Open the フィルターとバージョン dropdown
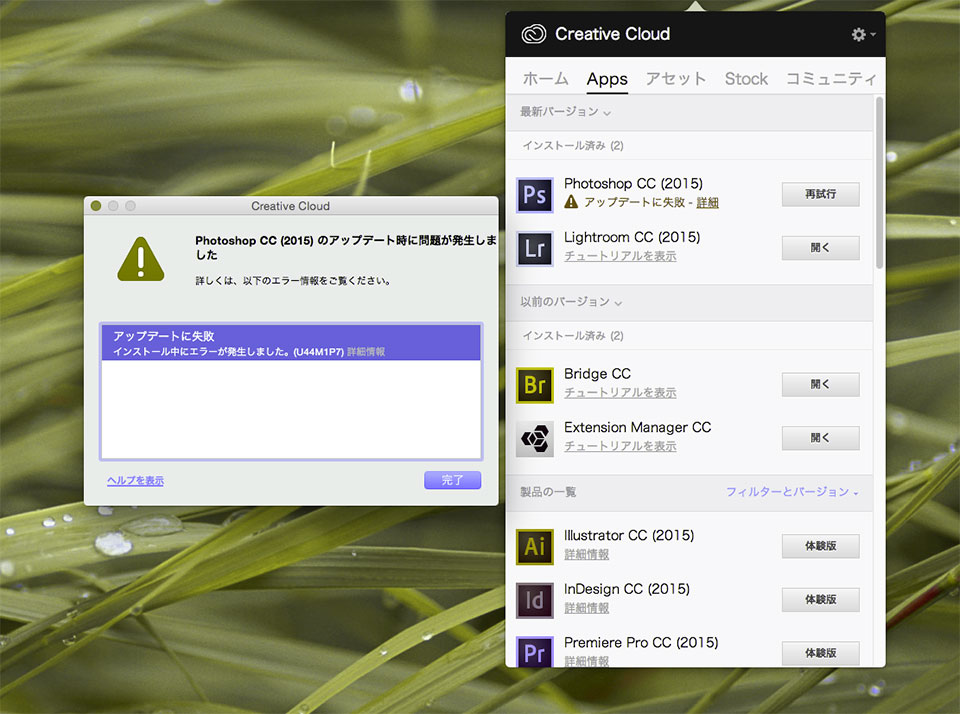 792,492
